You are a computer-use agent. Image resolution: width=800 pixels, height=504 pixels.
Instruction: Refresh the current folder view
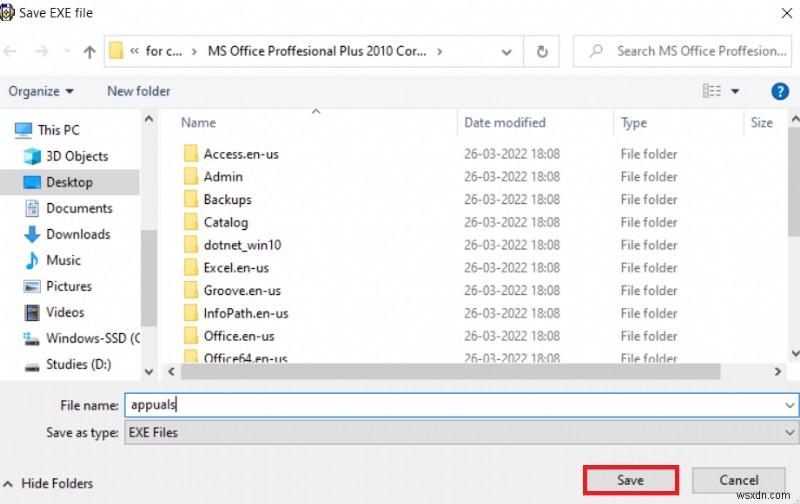click(x=542, y=51)
